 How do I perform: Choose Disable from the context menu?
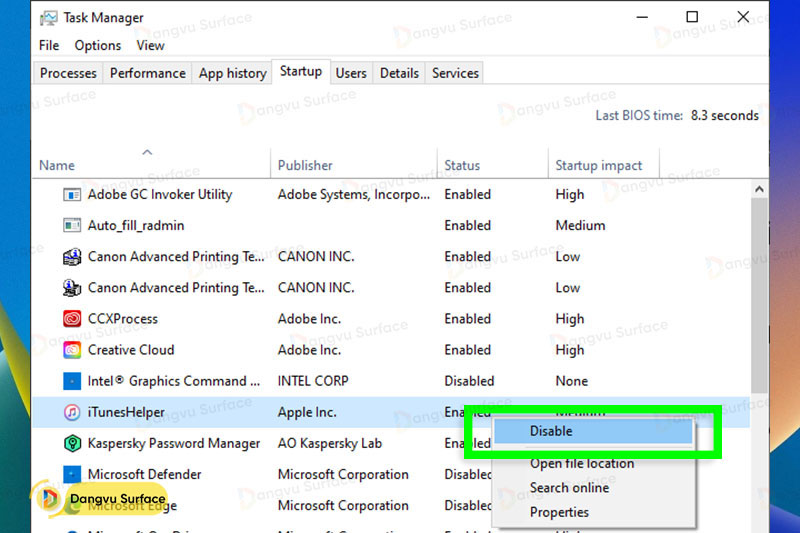pos(551,431)
